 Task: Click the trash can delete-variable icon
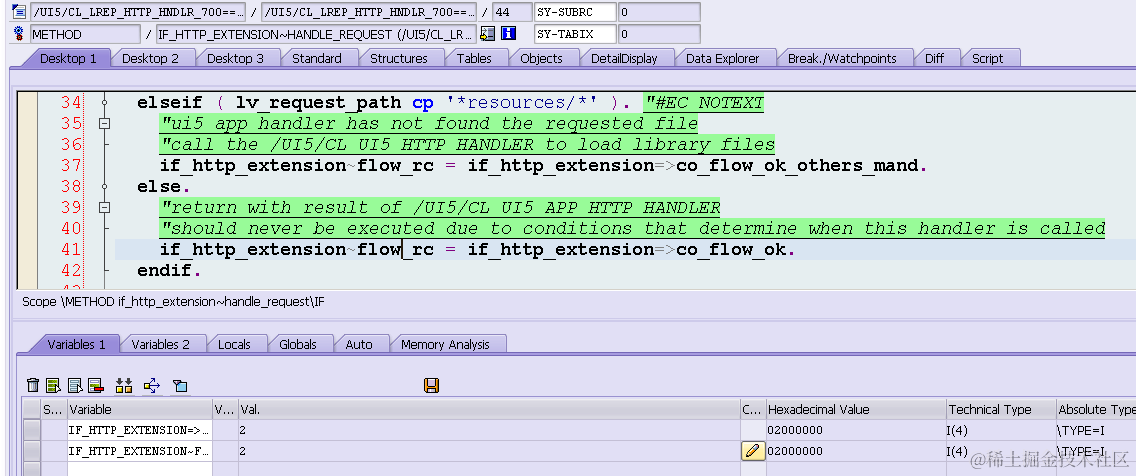click(33, 385)
